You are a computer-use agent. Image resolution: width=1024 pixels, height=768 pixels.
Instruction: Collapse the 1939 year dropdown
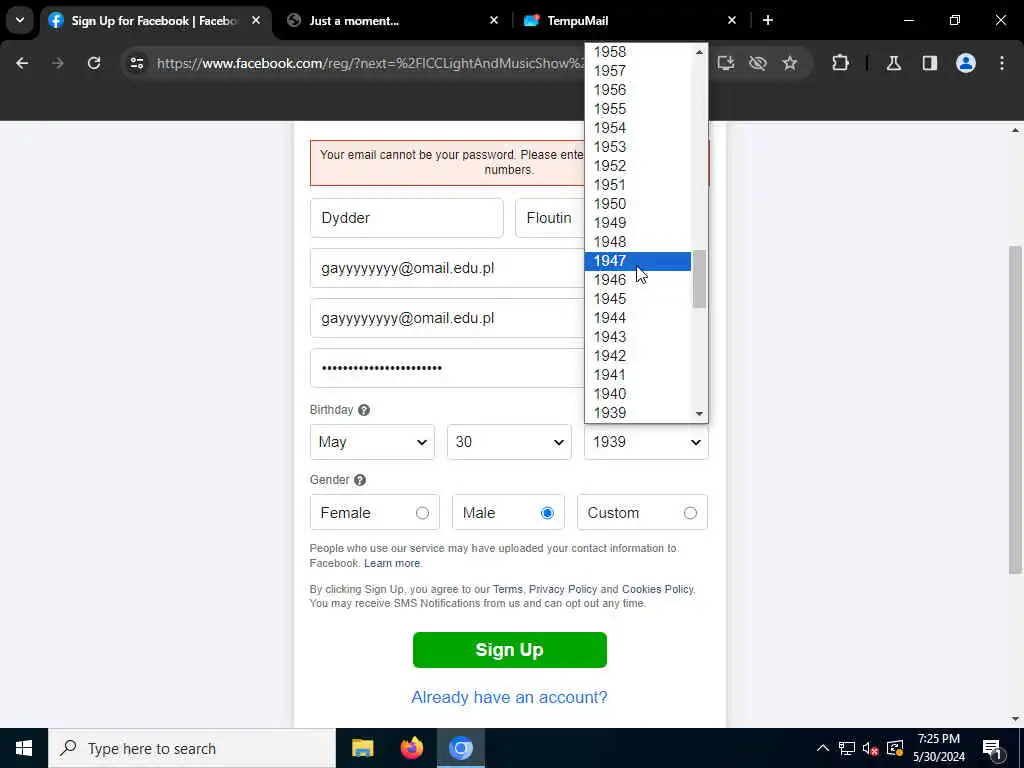pyautogui.click(x=647, y=442)
